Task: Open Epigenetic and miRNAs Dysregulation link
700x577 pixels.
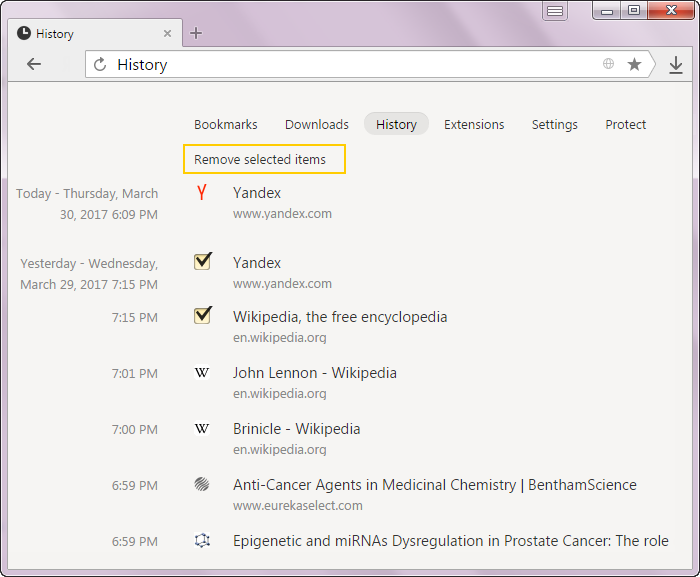Action: coord(451,541)
